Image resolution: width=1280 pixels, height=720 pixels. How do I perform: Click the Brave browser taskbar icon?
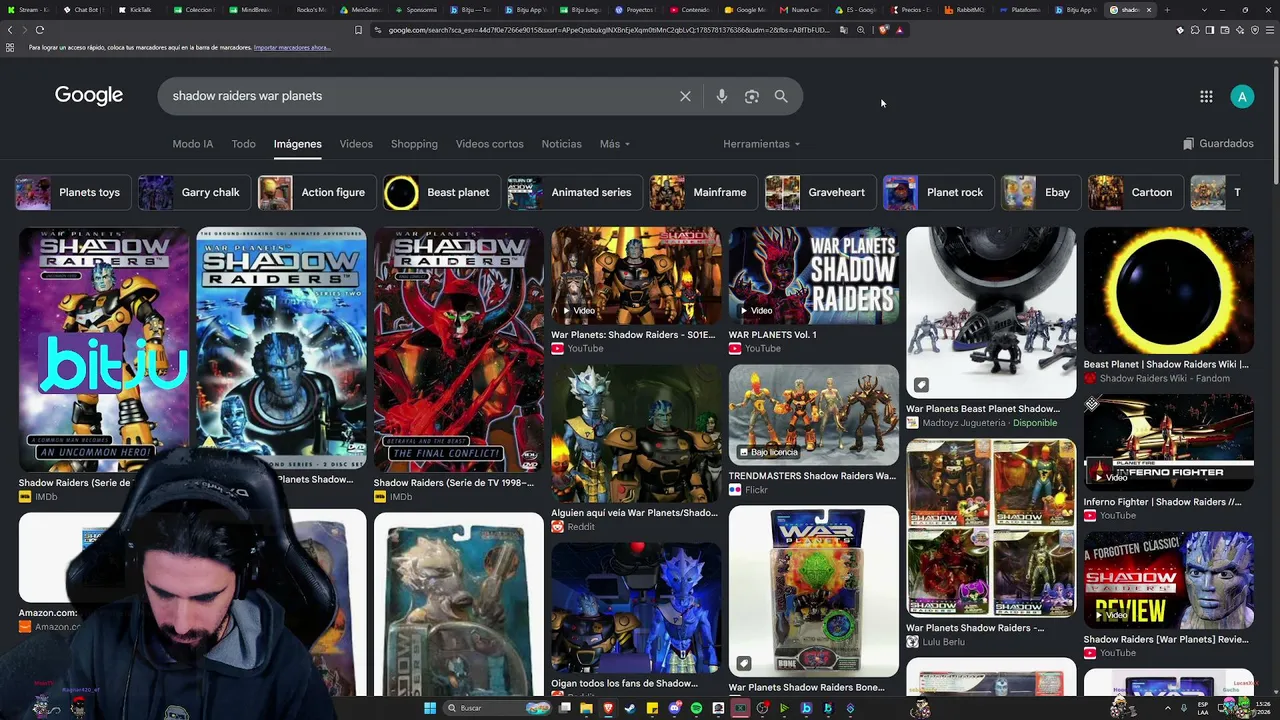coord(608,708)
